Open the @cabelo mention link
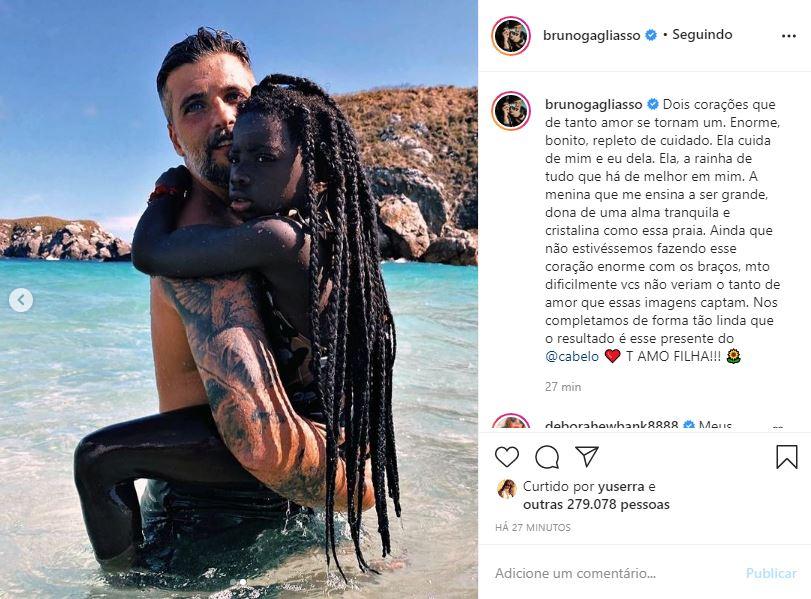 (572, 356)
